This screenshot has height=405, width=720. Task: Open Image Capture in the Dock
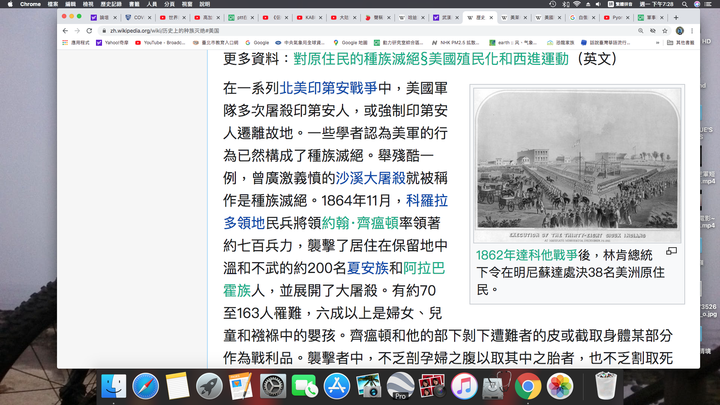pos(369,386)
